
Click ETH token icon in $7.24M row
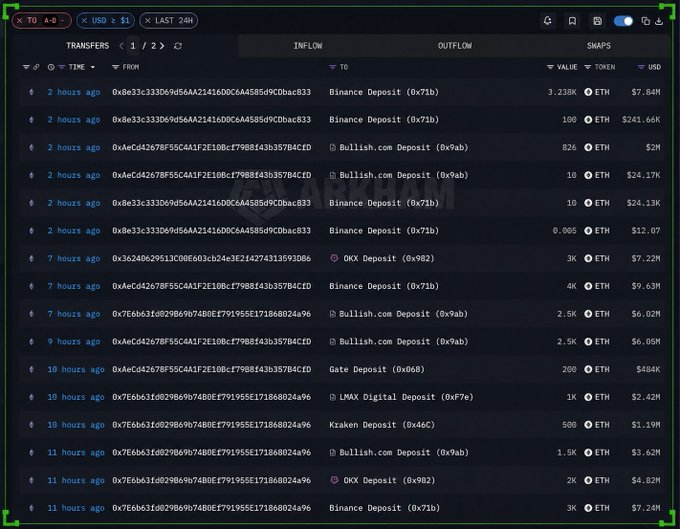tap(588, 508)
